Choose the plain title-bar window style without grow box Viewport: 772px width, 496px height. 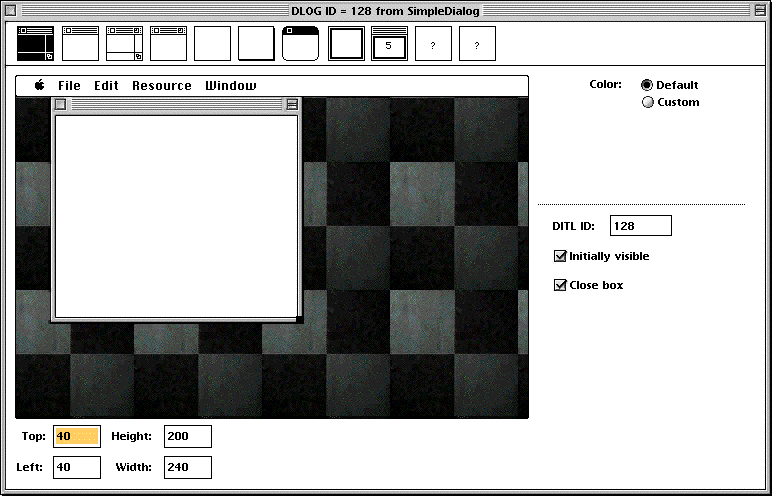click(80, 44)
